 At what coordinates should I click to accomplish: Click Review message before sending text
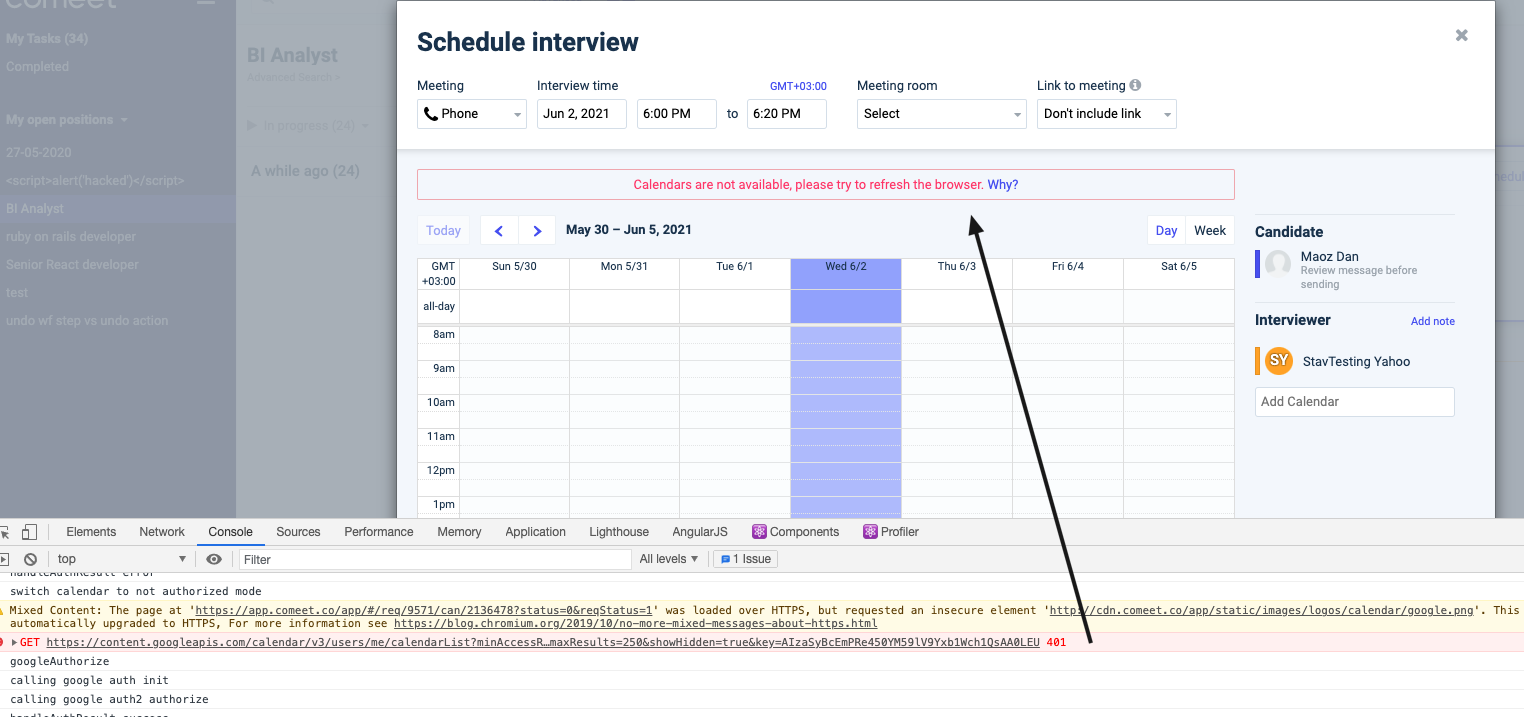click(1359, 277)
